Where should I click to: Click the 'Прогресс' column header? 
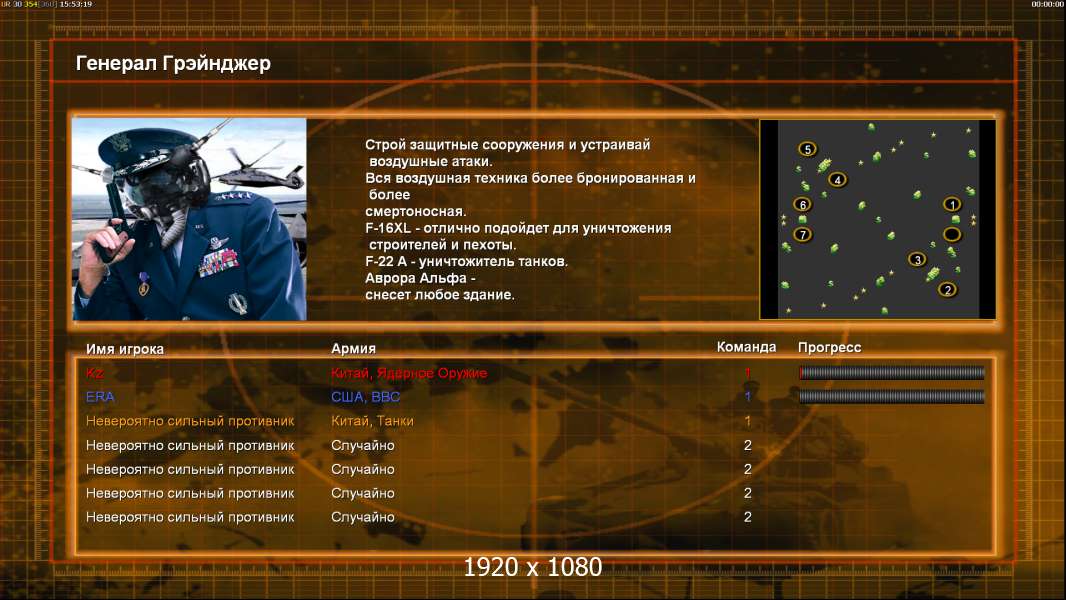(x=829, y=347)
